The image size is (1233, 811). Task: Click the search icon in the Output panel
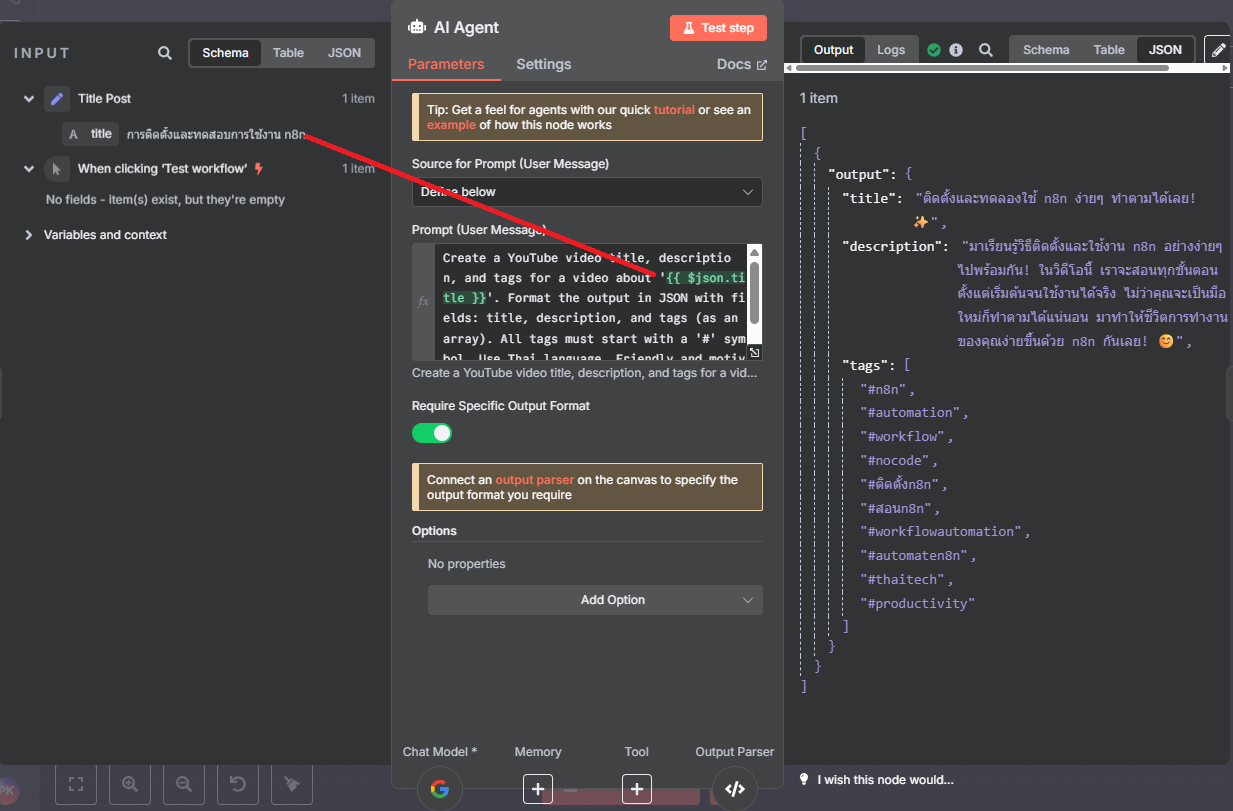point(986,50)
